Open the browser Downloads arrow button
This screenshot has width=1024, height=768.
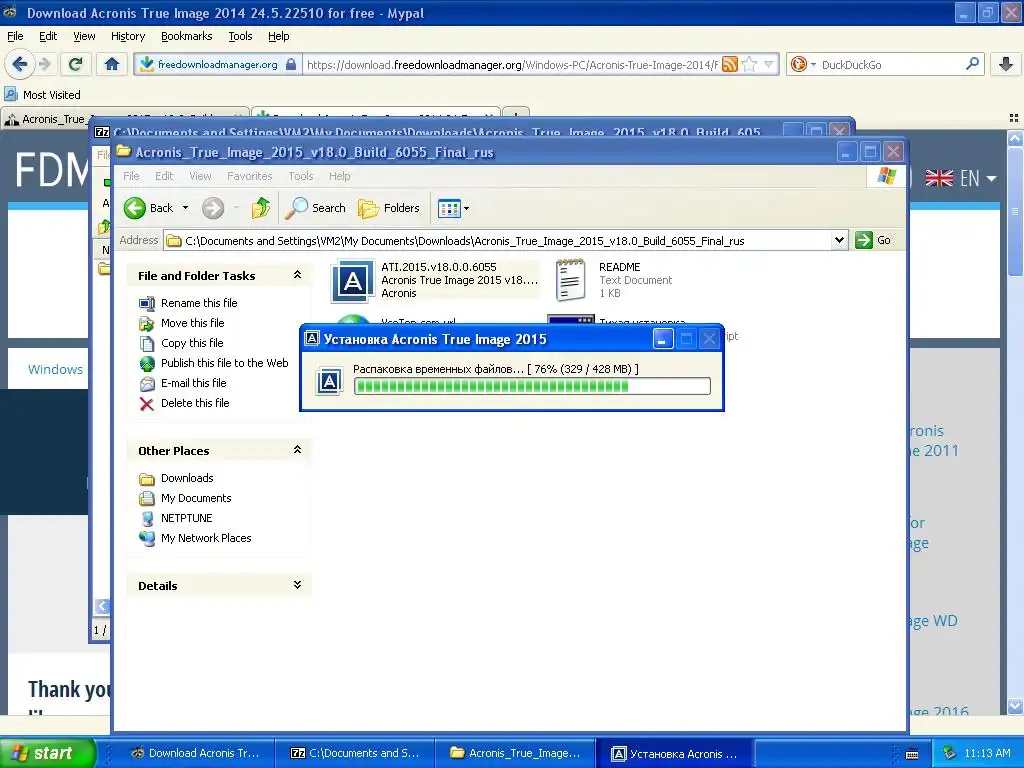(1006, 64)
